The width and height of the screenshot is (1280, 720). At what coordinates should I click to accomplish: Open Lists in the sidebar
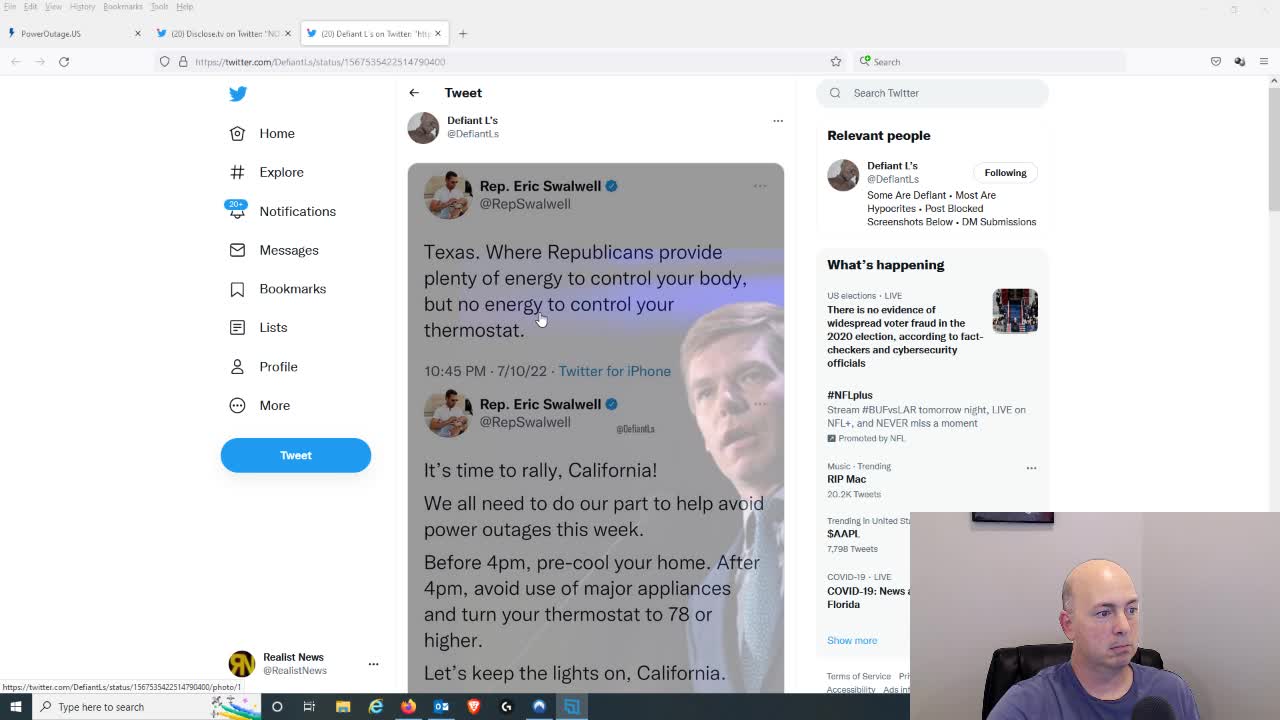pyautogui.click(x=259, y=327)
